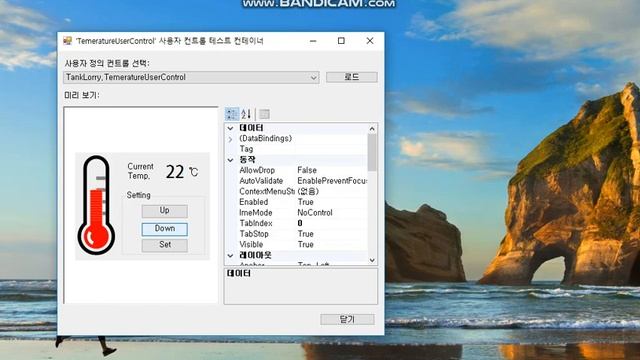Click the test container title bar icon

point(67,40)
